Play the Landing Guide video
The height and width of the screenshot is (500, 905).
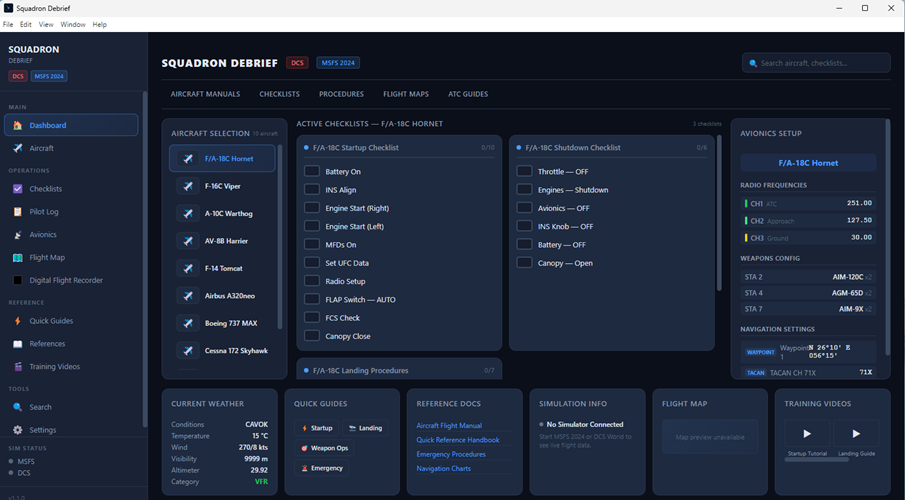tap(857, 434)
